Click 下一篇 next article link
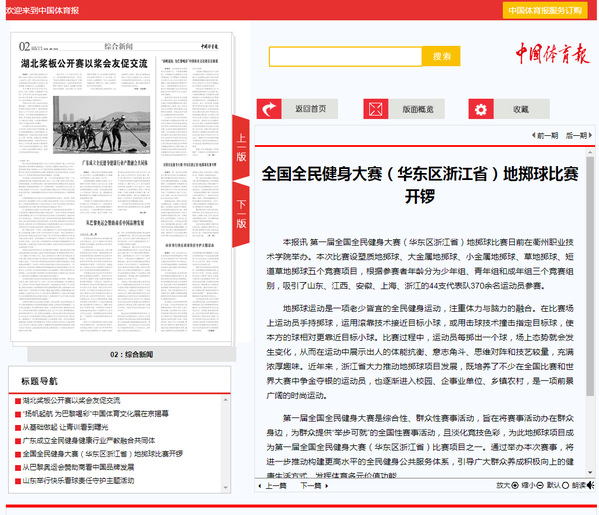The width and height of the screenshot is (599, 515). pos(314,486)
